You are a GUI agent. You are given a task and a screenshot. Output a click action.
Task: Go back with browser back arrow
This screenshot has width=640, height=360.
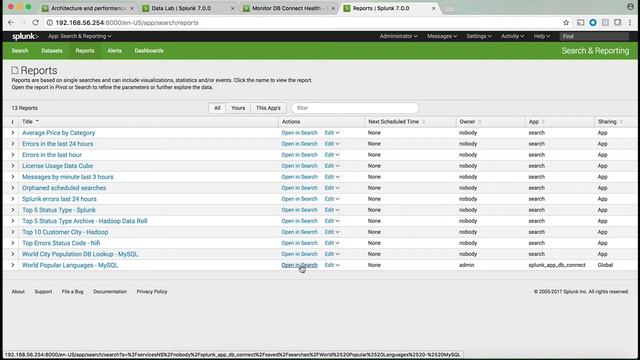[x=11, y=23]
